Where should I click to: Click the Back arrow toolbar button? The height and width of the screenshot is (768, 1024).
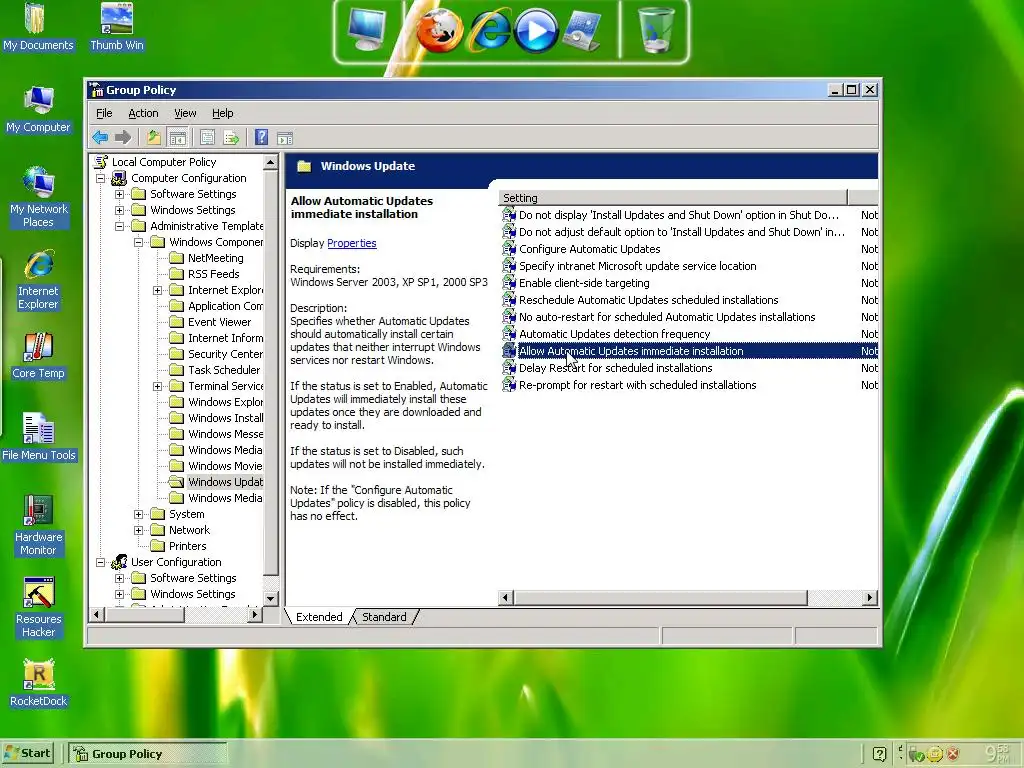pos(100,137)
